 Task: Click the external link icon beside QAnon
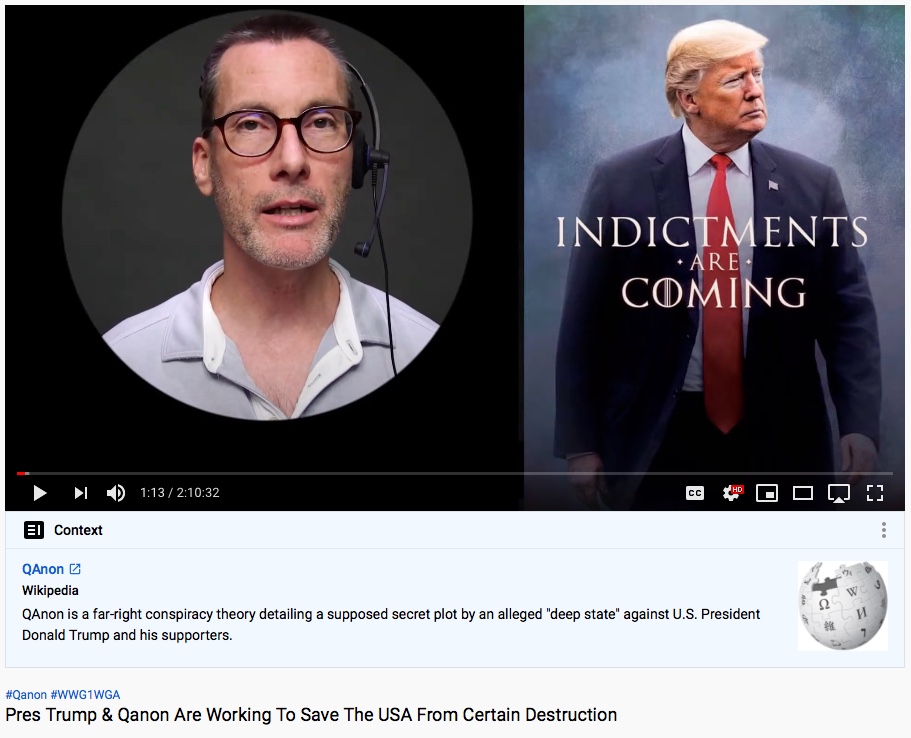(75, 569)
